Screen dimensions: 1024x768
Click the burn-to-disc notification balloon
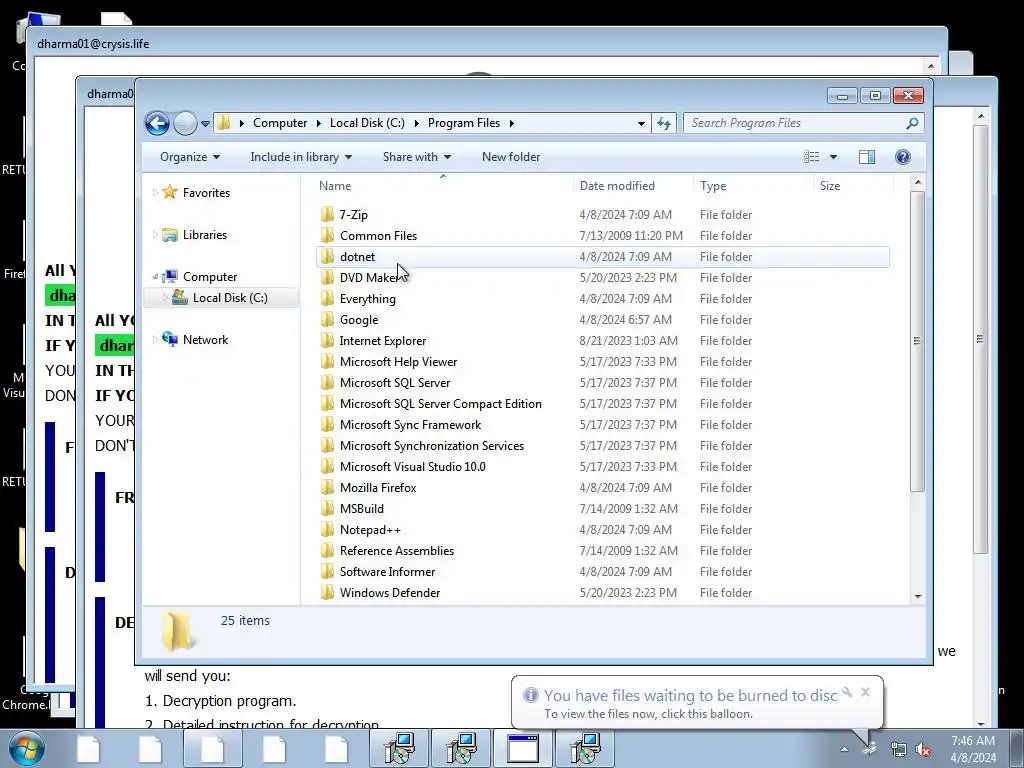[691, 703]
